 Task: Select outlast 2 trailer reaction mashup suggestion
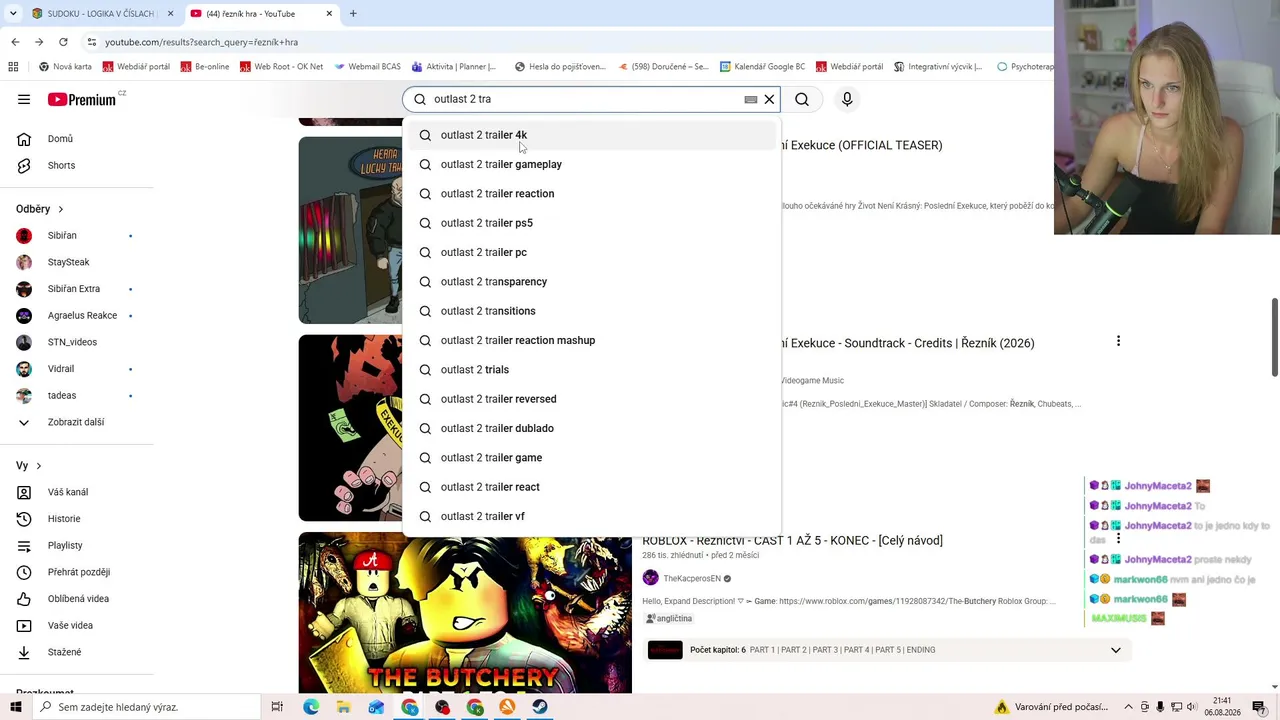592,340
